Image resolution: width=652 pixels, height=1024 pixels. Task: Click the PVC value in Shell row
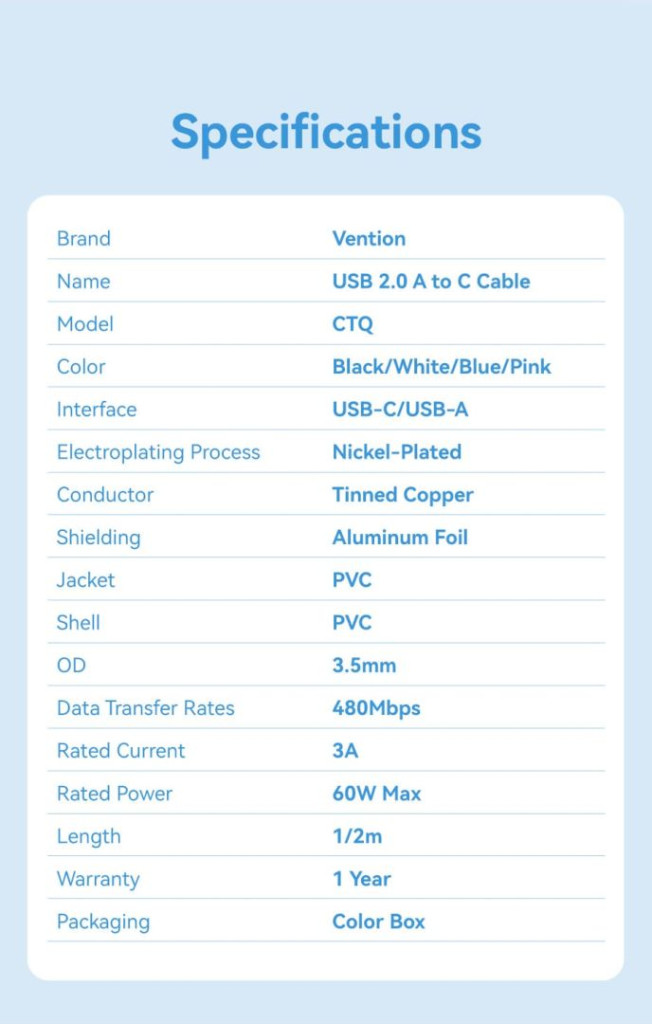tap(352, 623)
